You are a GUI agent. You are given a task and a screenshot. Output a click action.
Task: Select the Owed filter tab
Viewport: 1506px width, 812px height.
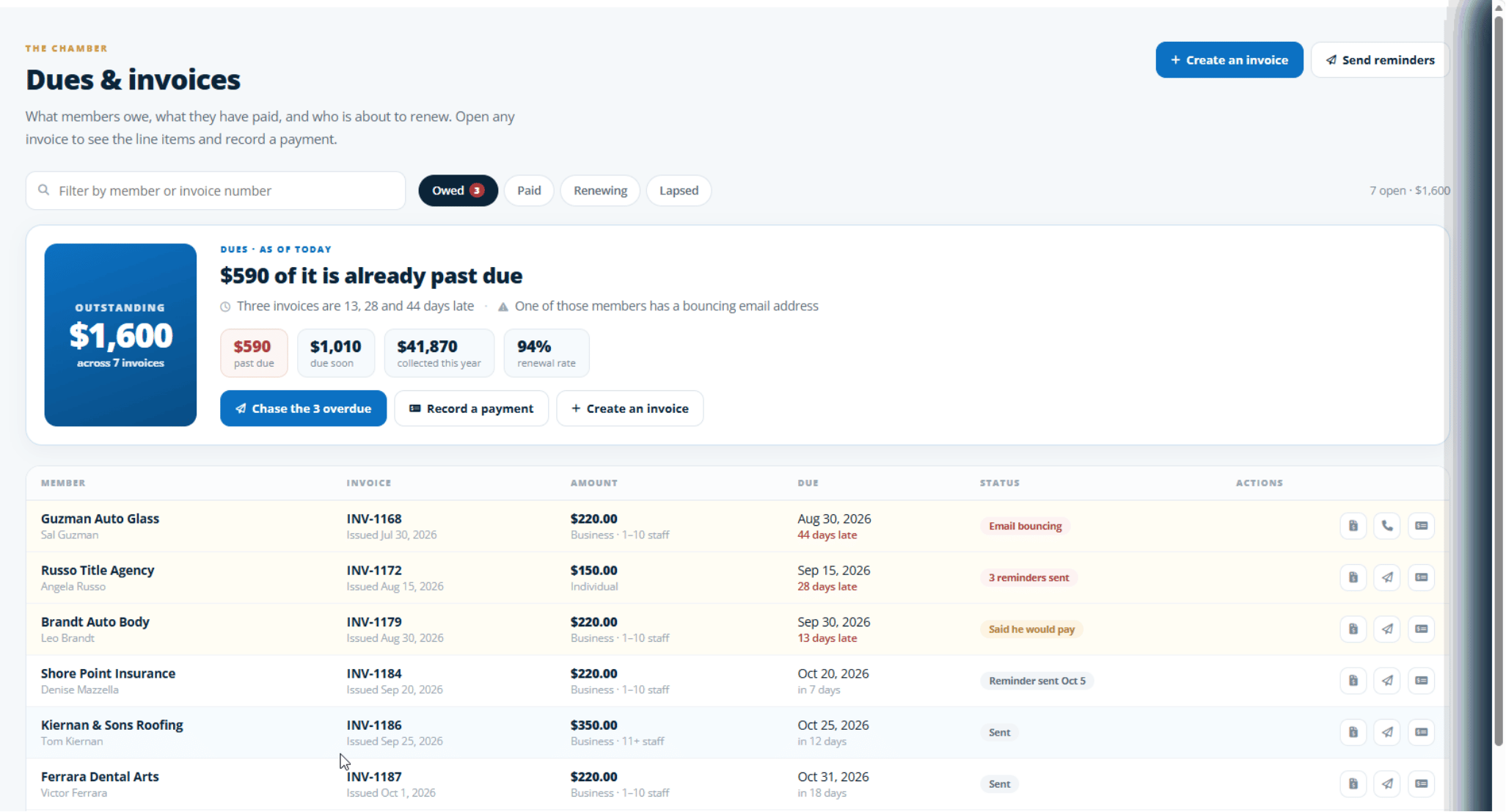(x=458, y=191)
